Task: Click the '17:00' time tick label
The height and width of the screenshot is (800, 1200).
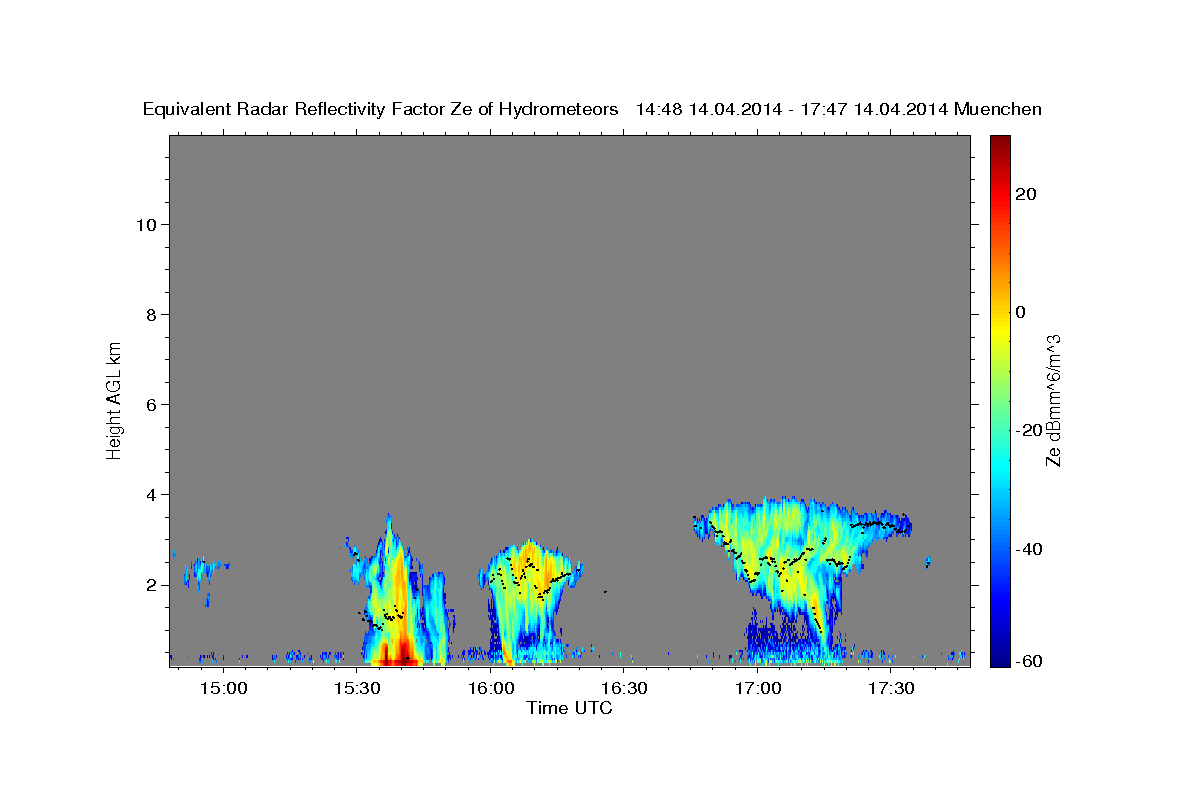Action: click(758, 689)
